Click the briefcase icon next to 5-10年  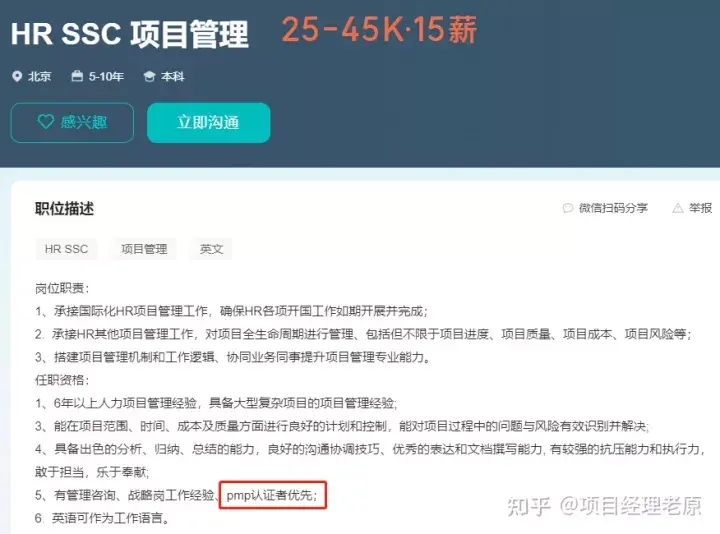(77, 76)
